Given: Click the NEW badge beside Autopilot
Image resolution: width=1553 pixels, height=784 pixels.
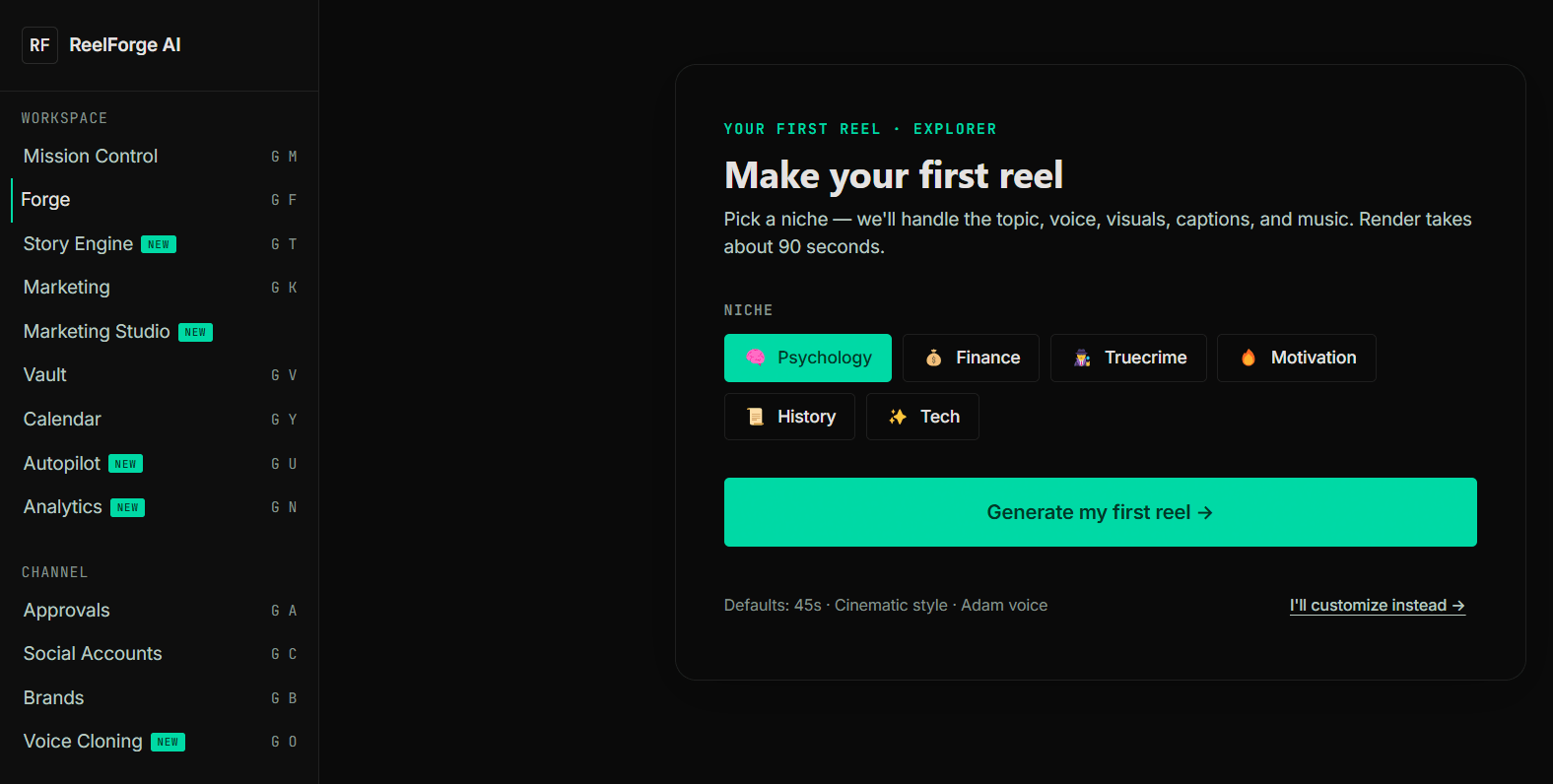Looking at the screenshot, I should pyautogui.click(x=125, y=464).
